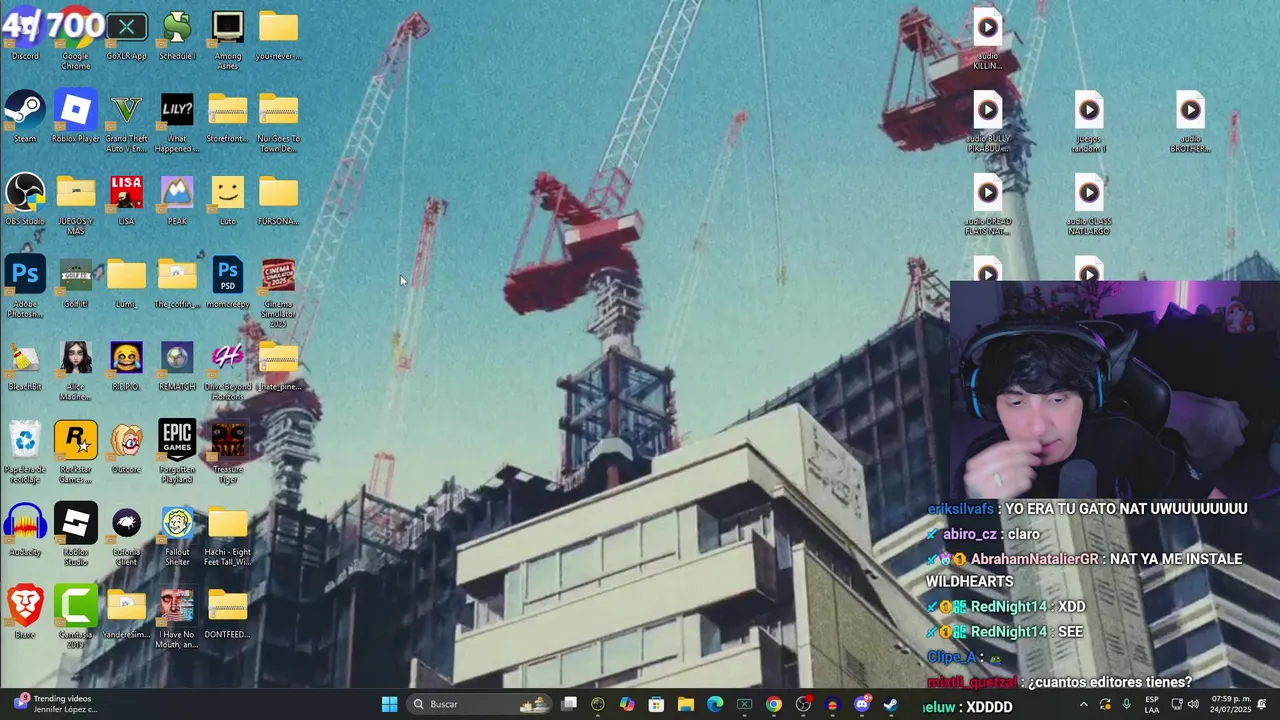Launch Audacity from the desktop

[x=25, y=530]
